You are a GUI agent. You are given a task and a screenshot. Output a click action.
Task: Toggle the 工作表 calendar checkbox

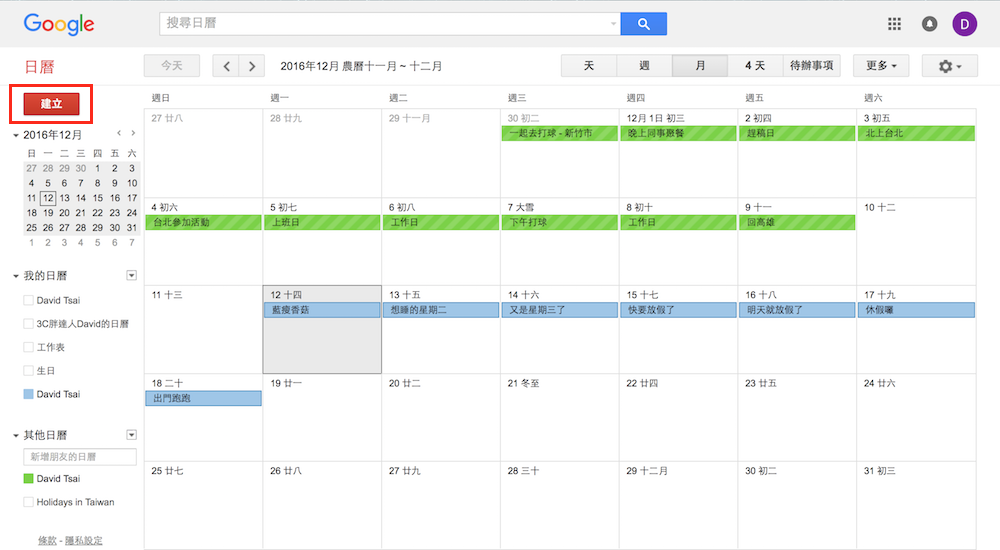[x=28, y=347]
